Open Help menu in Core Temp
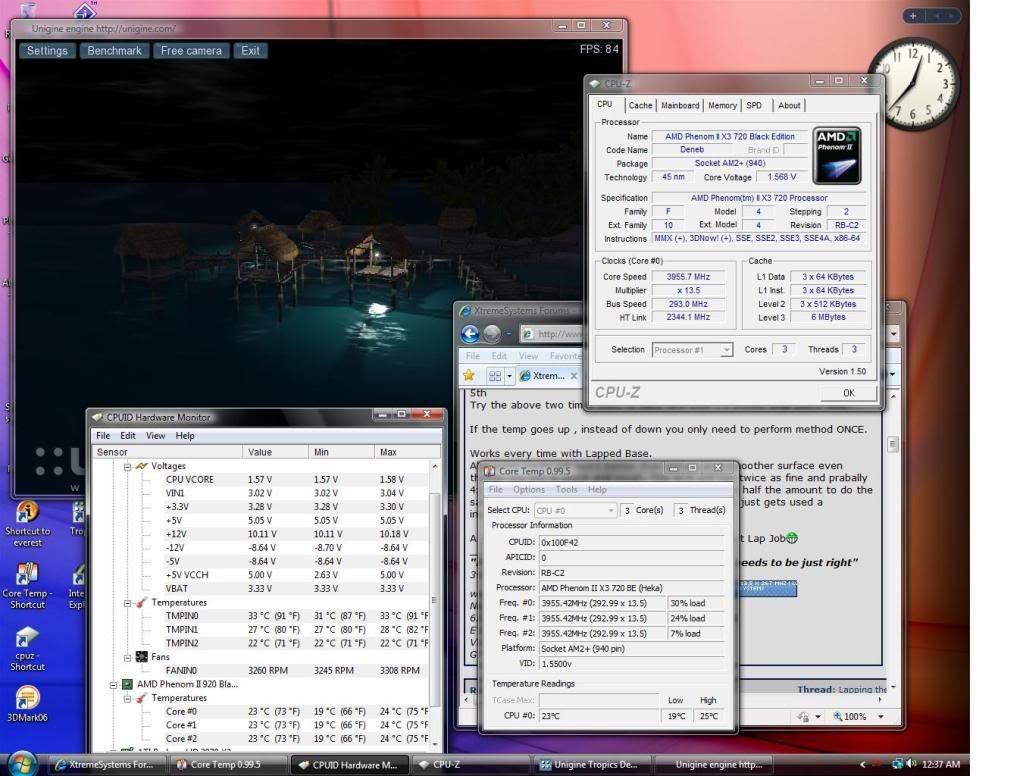 point(597,489)
